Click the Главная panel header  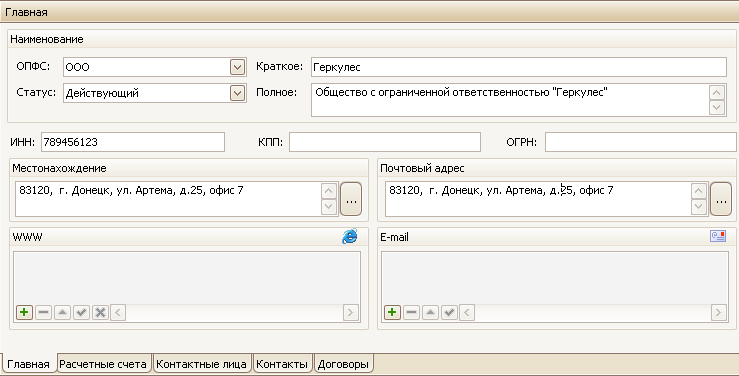point(370,12)
